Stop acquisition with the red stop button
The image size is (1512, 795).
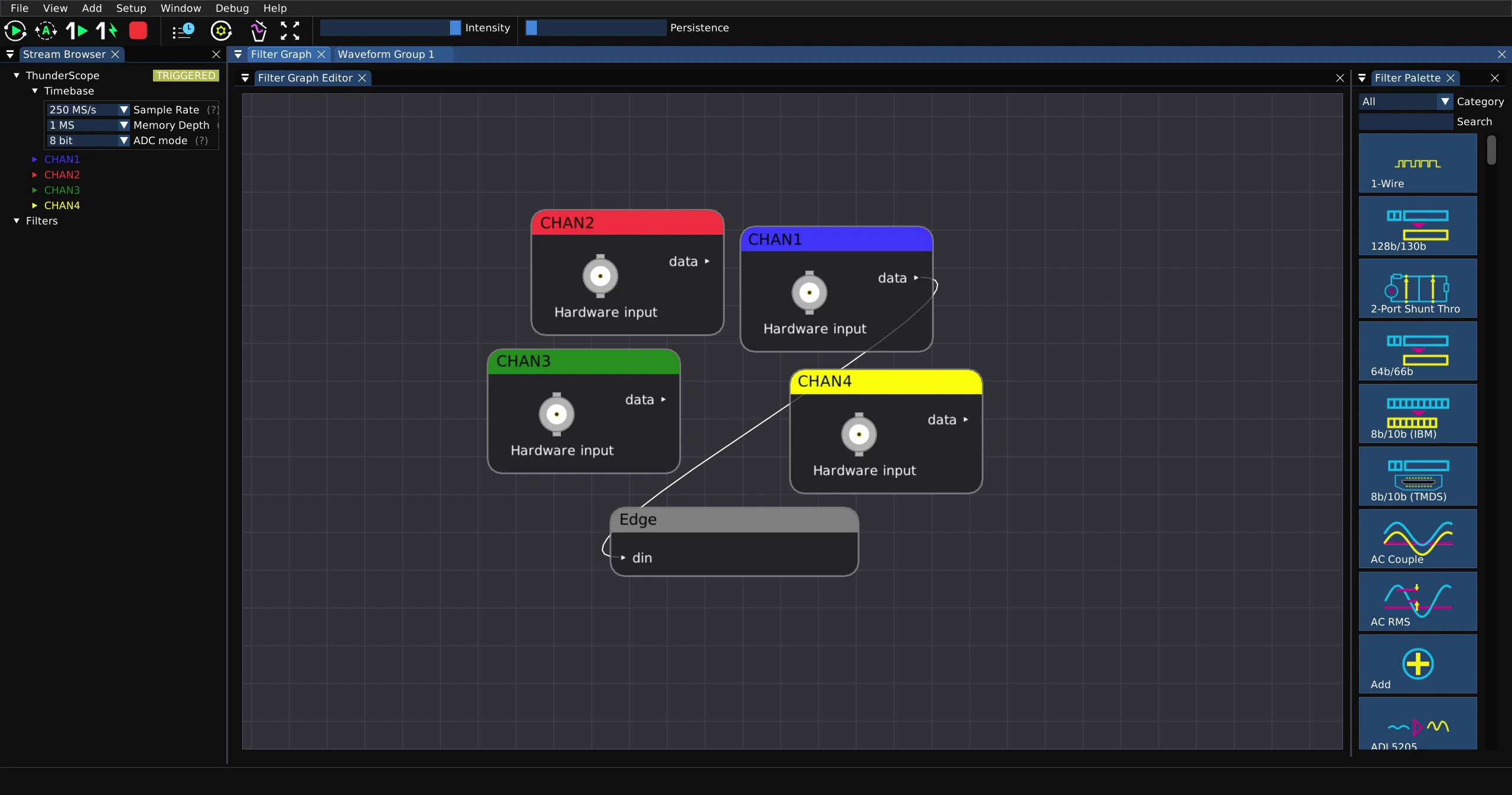(x=138, y=30)
